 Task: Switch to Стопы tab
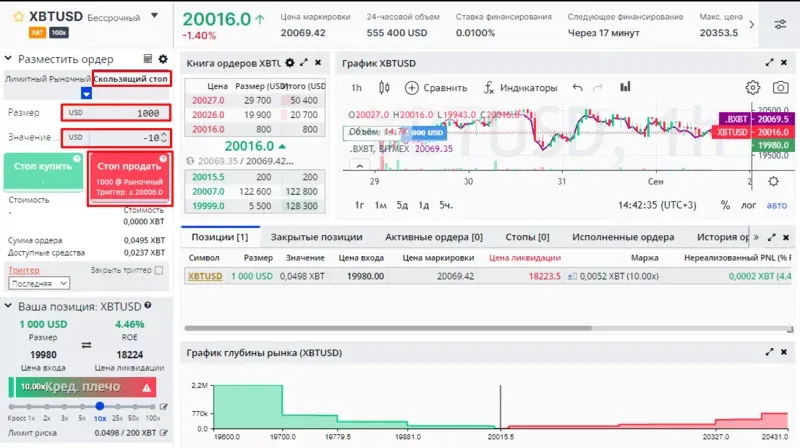click(x=527, y=237)
